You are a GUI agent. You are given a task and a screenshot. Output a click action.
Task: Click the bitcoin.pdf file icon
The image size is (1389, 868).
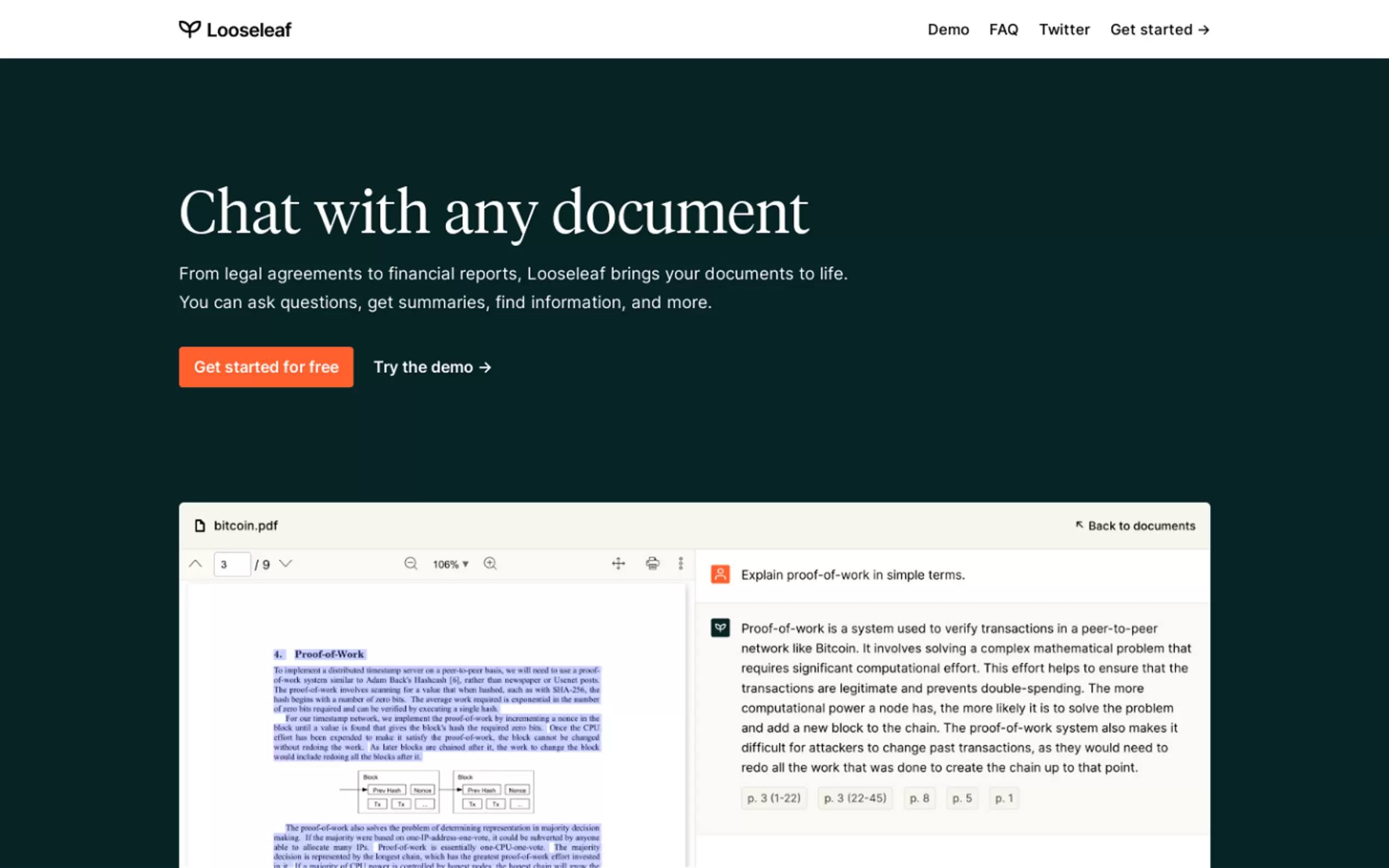(200, 526)
